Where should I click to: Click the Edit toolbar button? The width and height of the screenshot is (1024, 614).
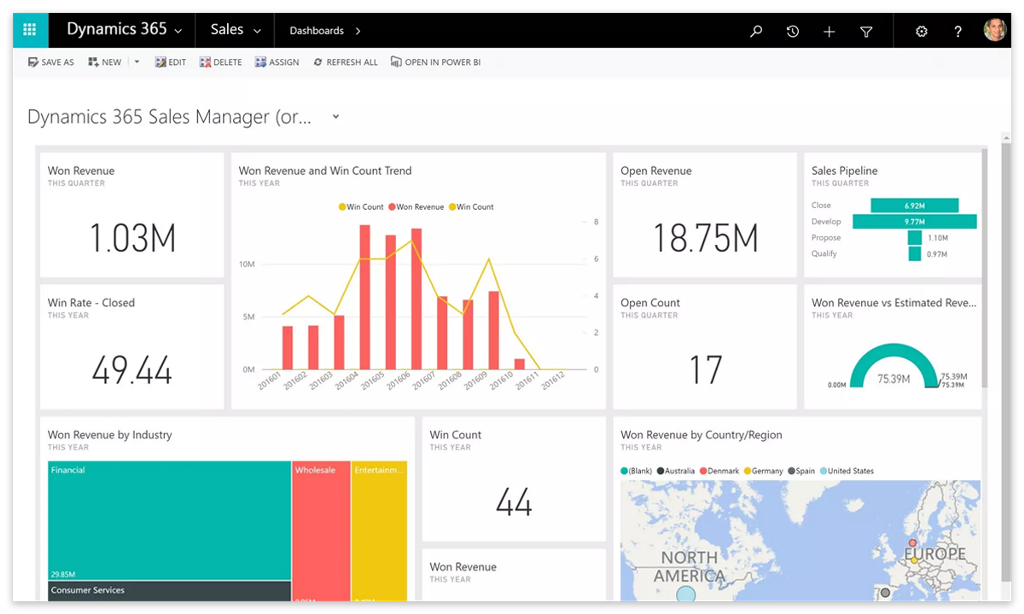[x=170, y=62]
